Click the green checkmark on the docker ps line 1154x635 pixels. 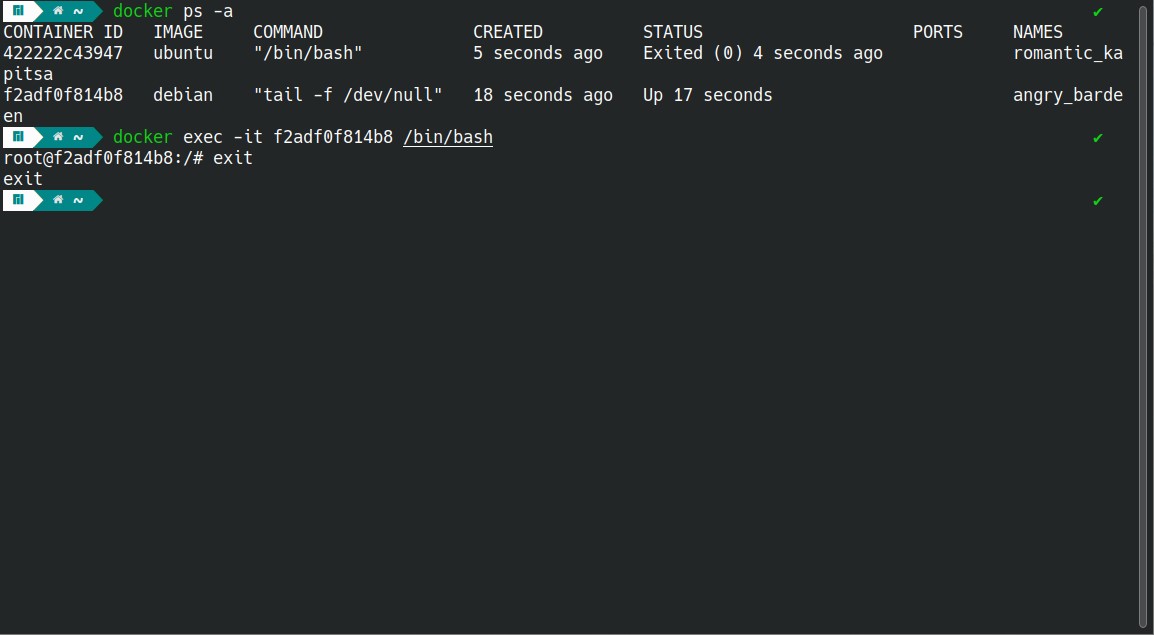point(1098,11)
